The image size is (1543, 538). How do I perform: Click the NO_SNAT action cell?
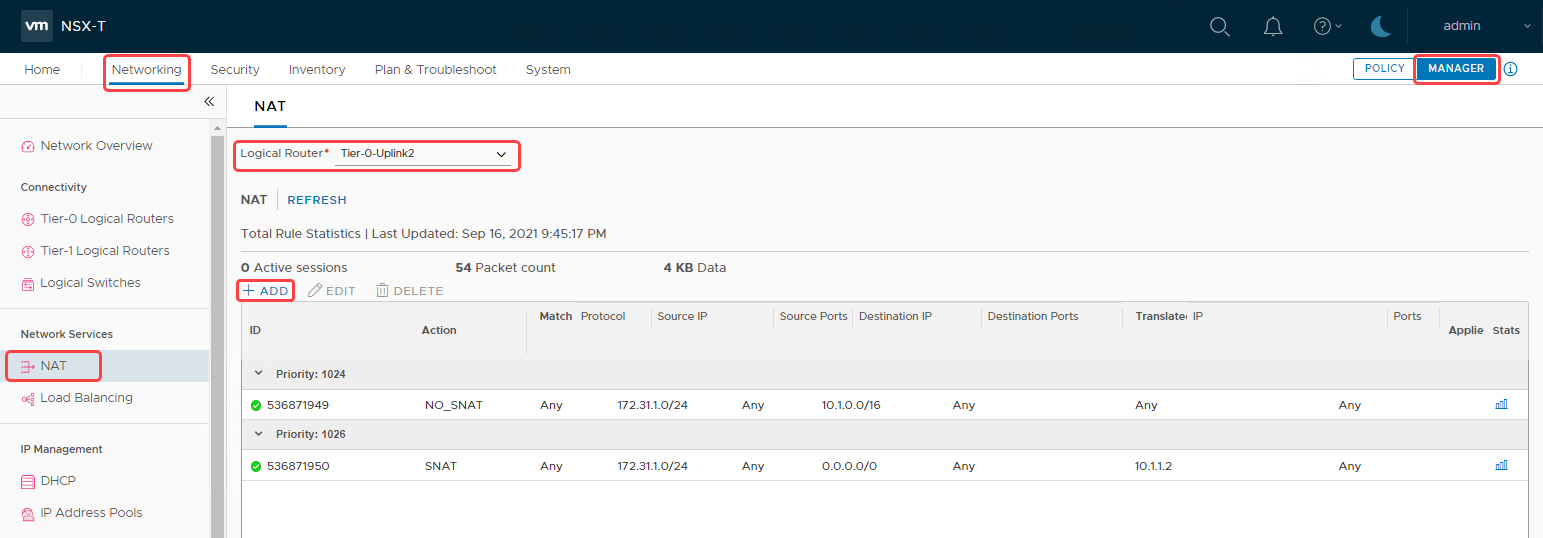456,405
